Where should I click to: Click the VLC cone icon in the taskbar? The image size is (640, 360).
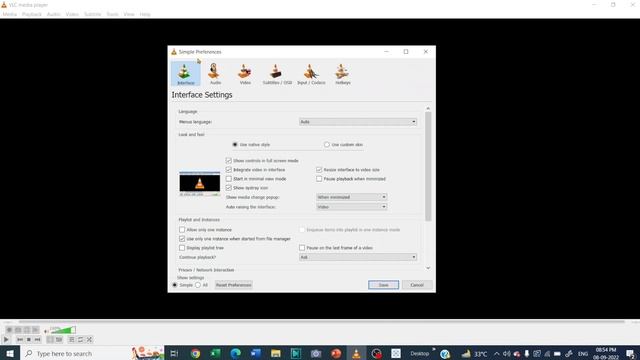[x=356, y=353]
